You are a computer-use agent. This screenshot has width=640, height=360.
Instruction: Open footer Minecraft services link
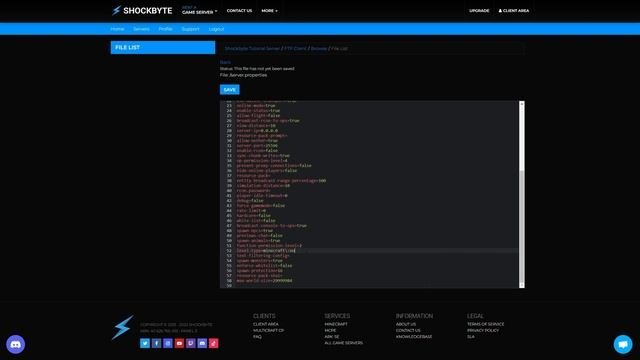point(336,324)
